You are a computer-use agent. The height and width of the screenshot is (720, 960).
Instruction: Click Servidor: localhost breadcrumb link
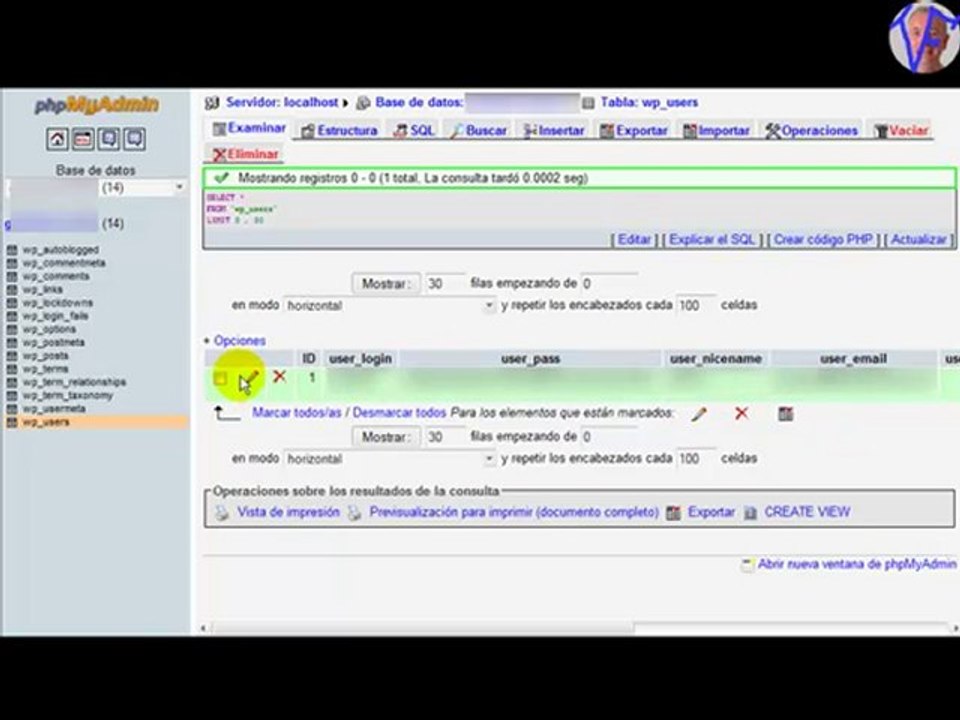click(x=282, y=102)
